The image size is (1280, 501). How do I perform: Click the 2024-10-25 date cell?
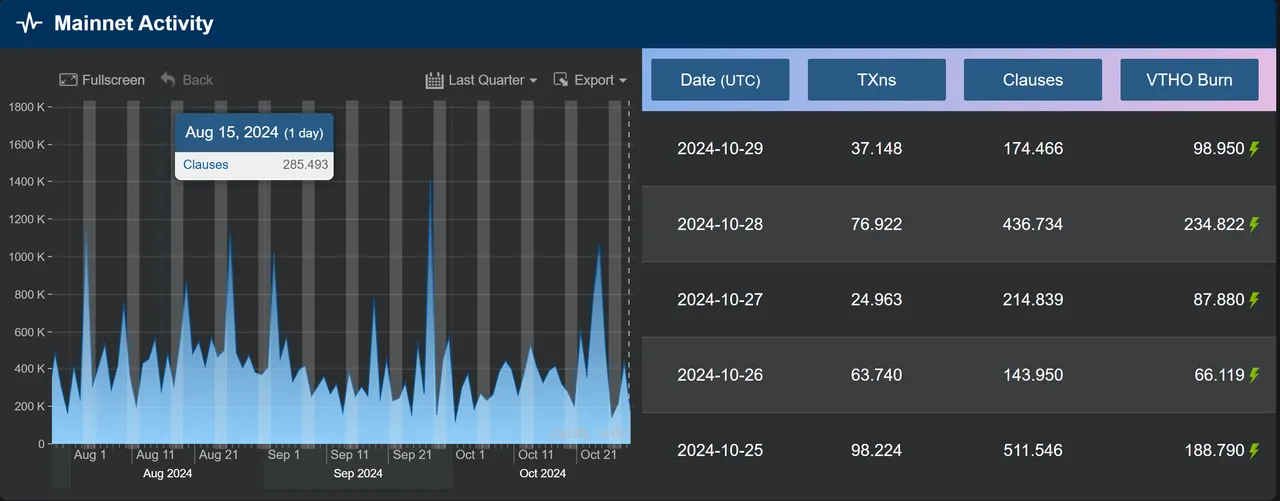[x=720, y=451]
